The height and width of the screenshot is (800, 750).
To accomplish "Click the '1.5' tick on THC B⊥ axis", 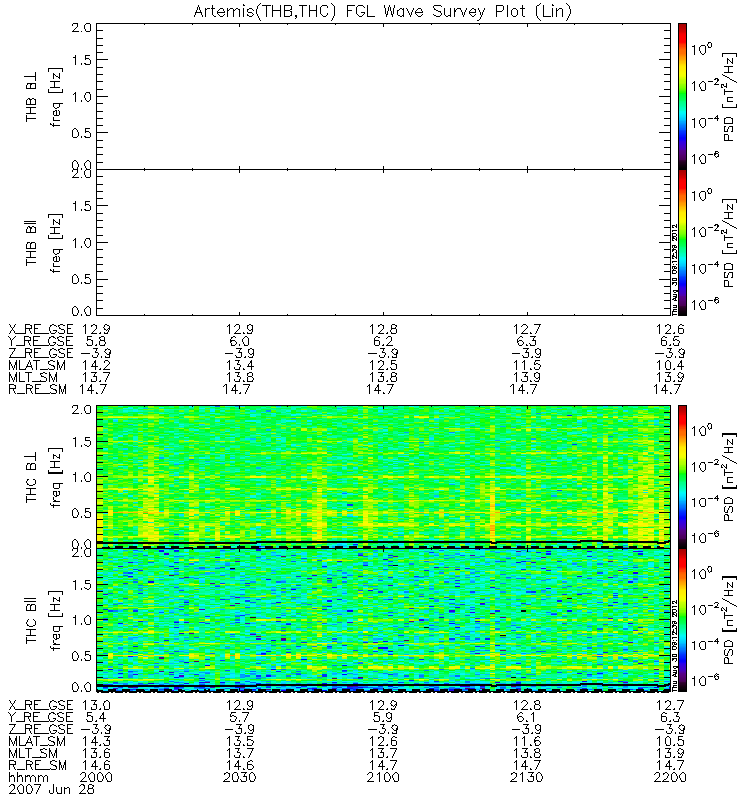I will (82, 441).
